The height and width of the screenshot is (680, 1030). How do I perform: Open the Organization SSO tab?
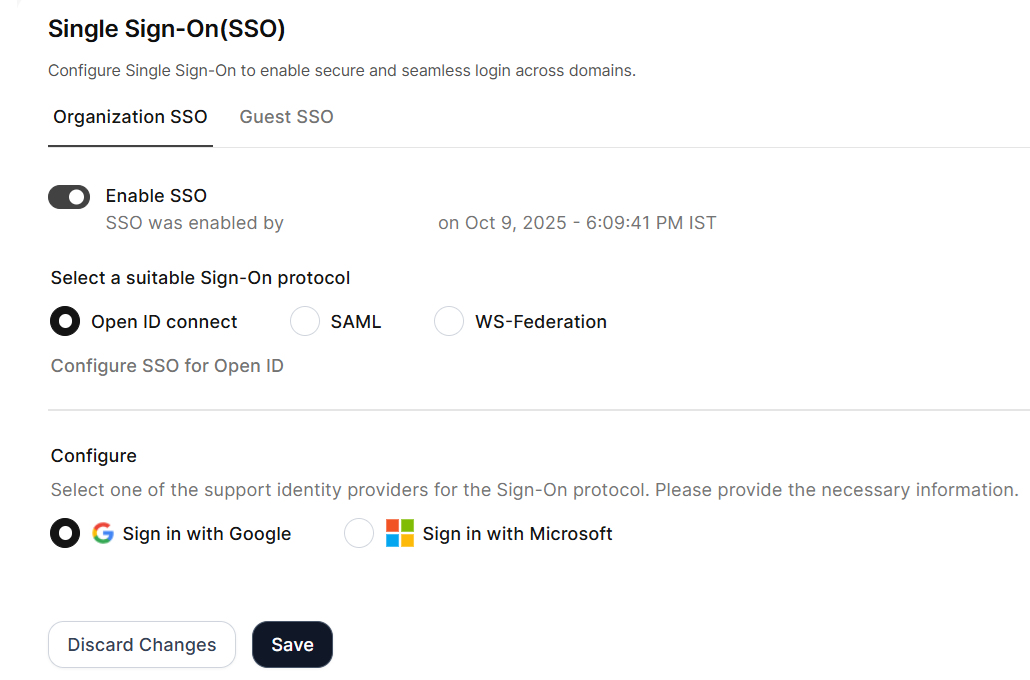[130, 117]
